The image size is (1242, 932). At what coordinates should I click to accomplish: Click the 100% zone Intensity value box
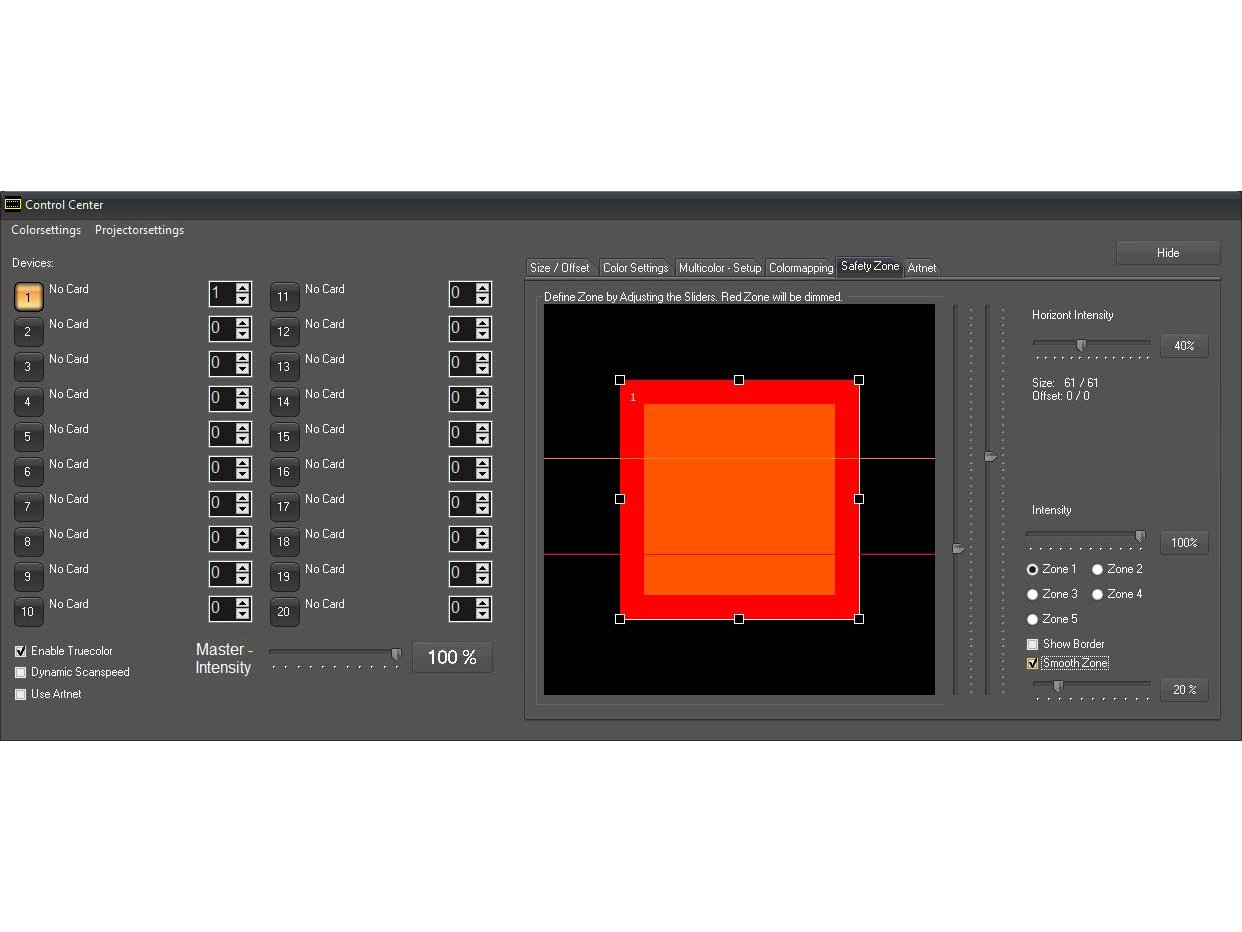click(1185, 543)
